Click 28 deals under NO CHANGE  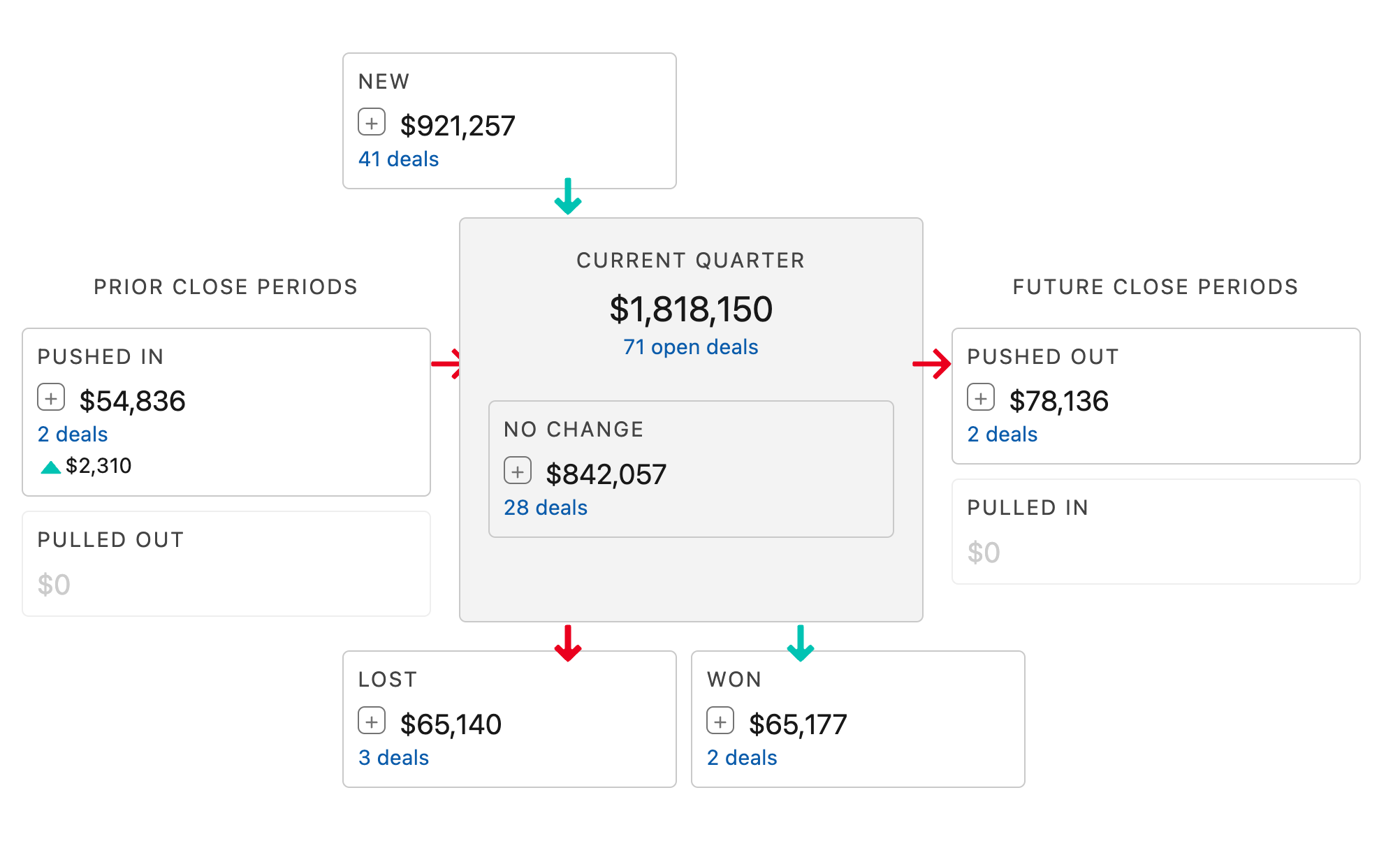tap(546, 508)
